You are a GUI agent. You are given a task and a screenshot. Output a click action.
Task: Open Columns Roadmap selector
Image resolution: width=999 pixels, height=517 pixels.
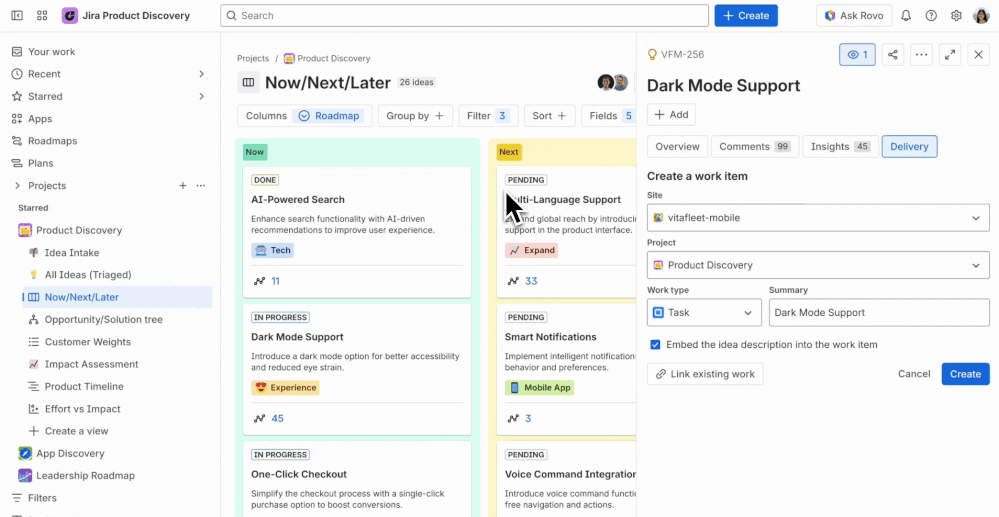point(305,116)
